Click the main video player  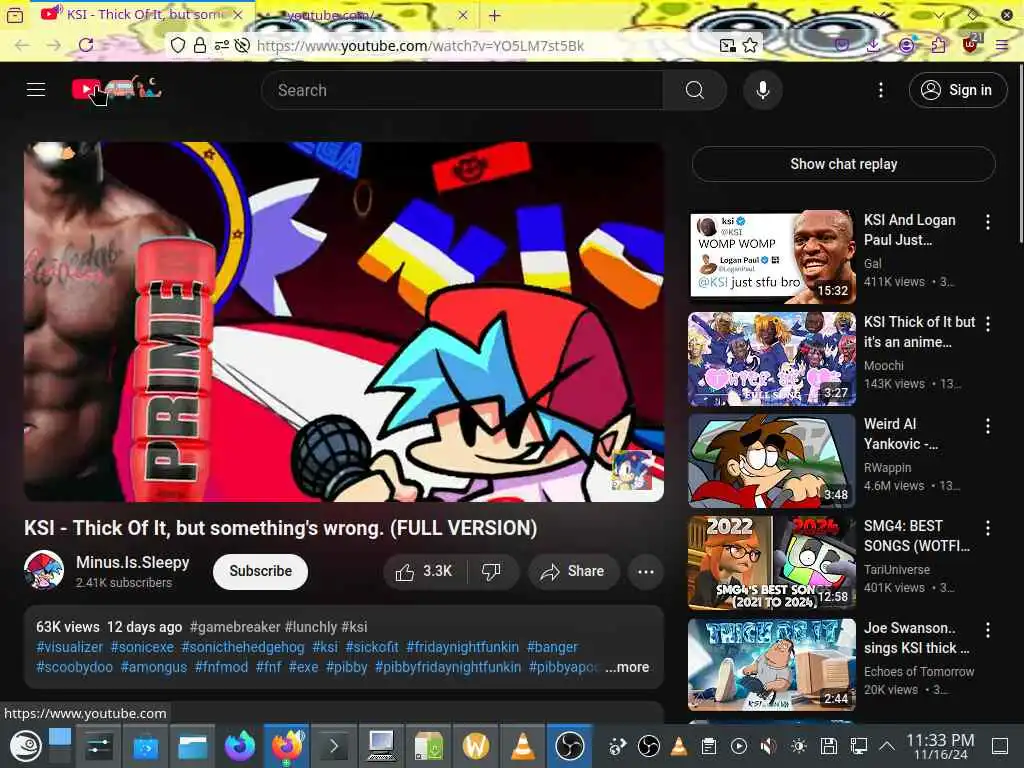[344, 321]
